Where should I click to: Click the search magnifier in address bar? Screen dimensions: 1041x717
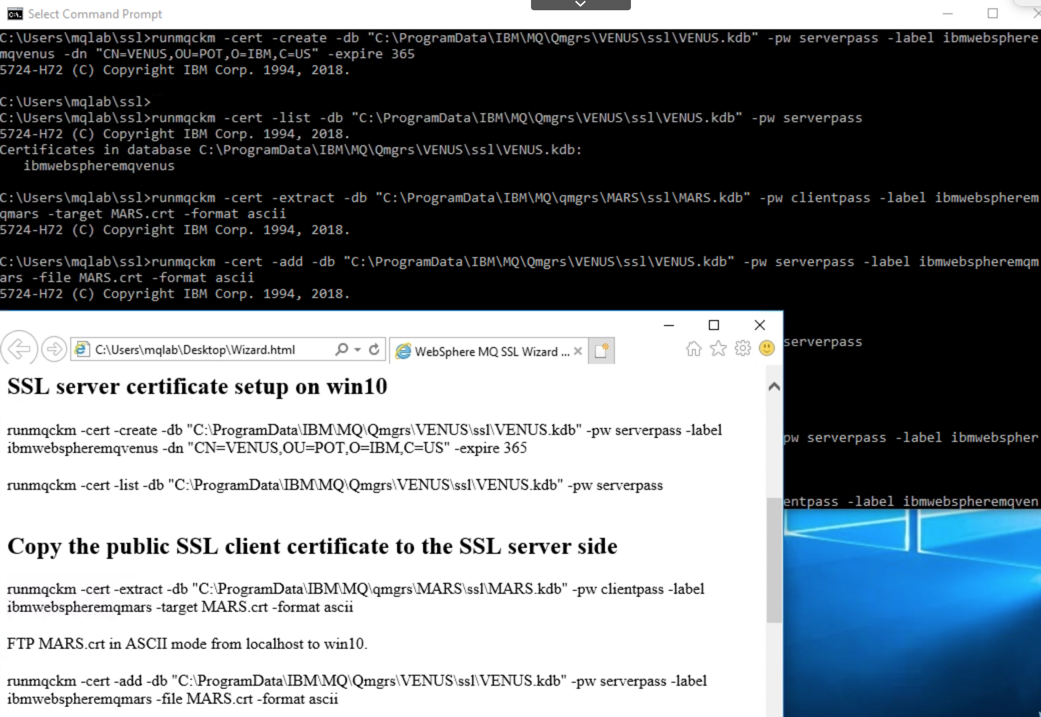[x=341, y=349]
